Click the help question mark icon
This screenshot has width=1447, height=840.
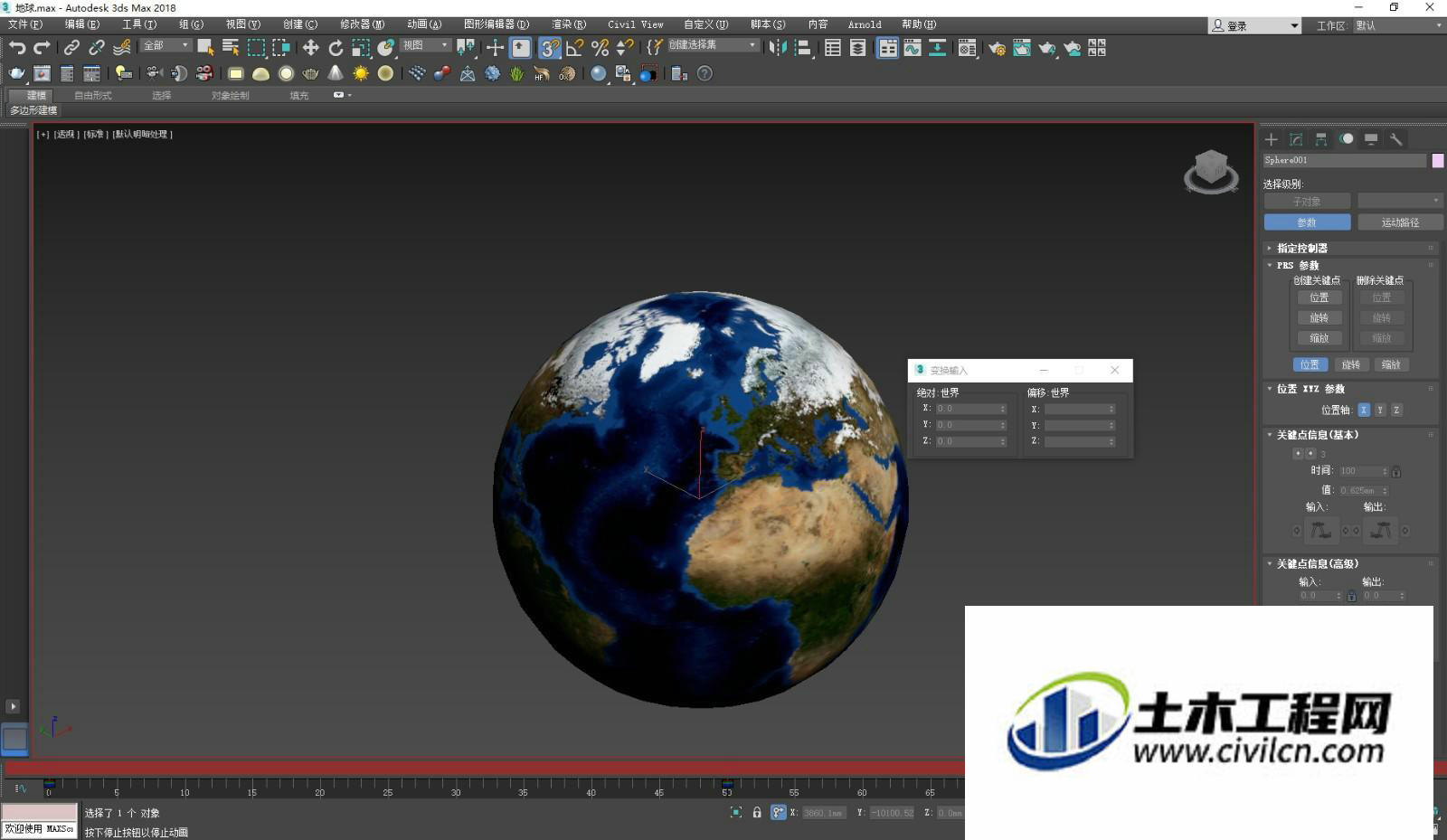tap(705, 73)
